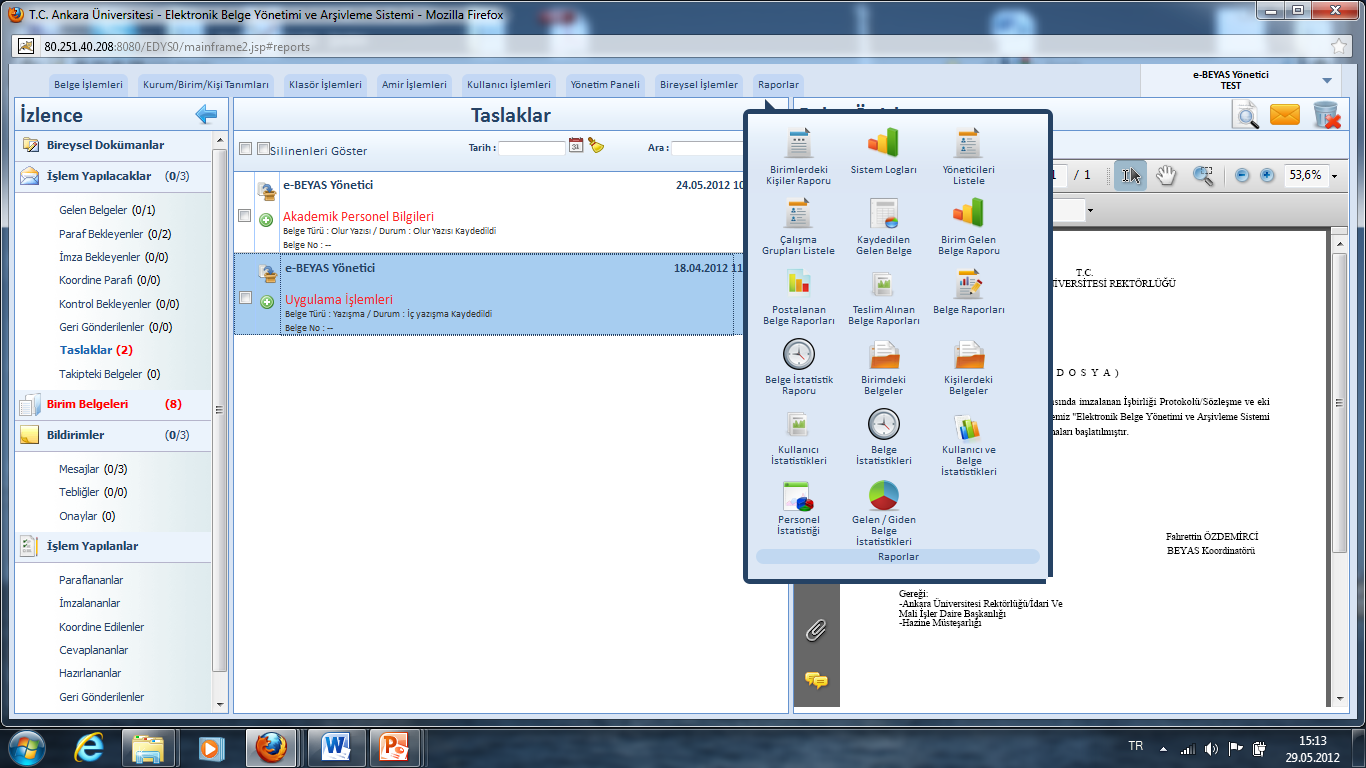Click the marquee zoom tool
The image size is (1366, 768).
1203,175
